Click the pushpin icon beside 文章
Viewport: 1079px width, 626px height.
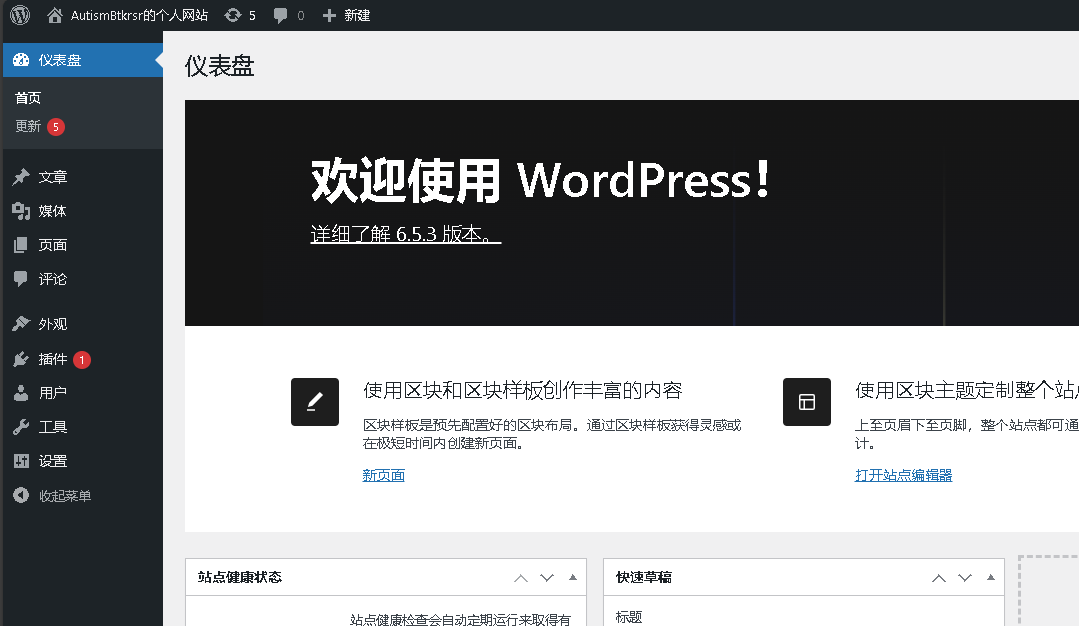(21, 177)
